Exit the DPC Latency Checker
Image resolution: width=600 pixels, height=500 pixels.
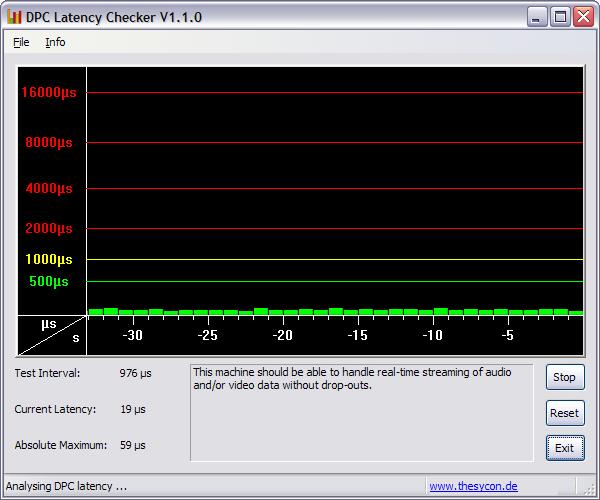click(x=565, y=448)
